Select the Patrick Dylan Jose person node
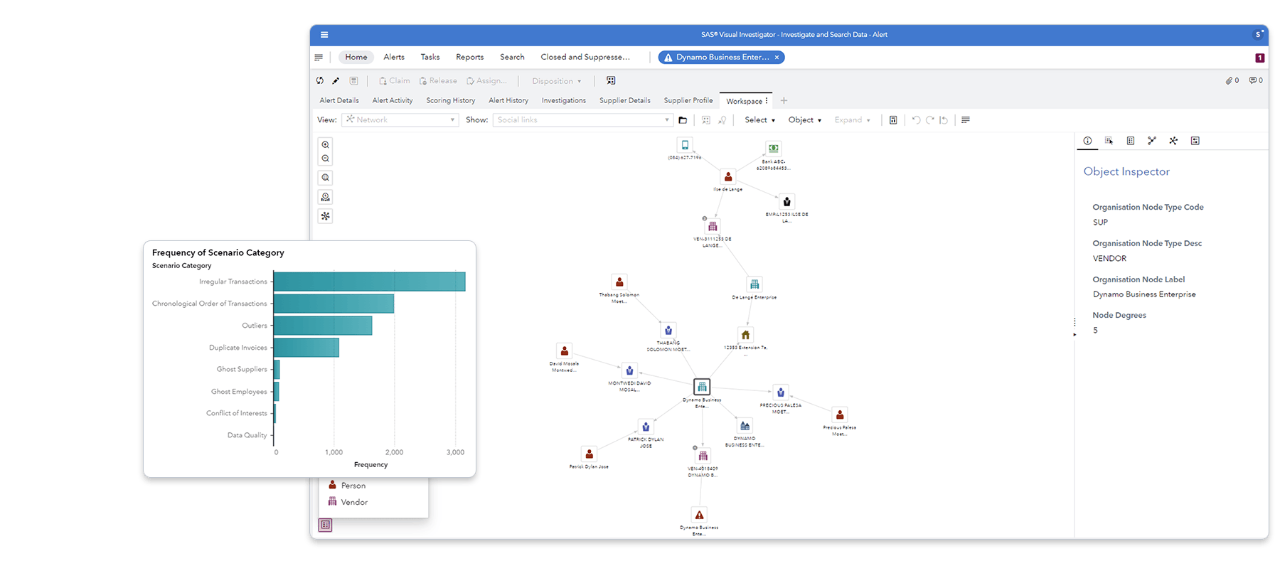The height and width of the screenshot is (561, 1280). point(589,455)
